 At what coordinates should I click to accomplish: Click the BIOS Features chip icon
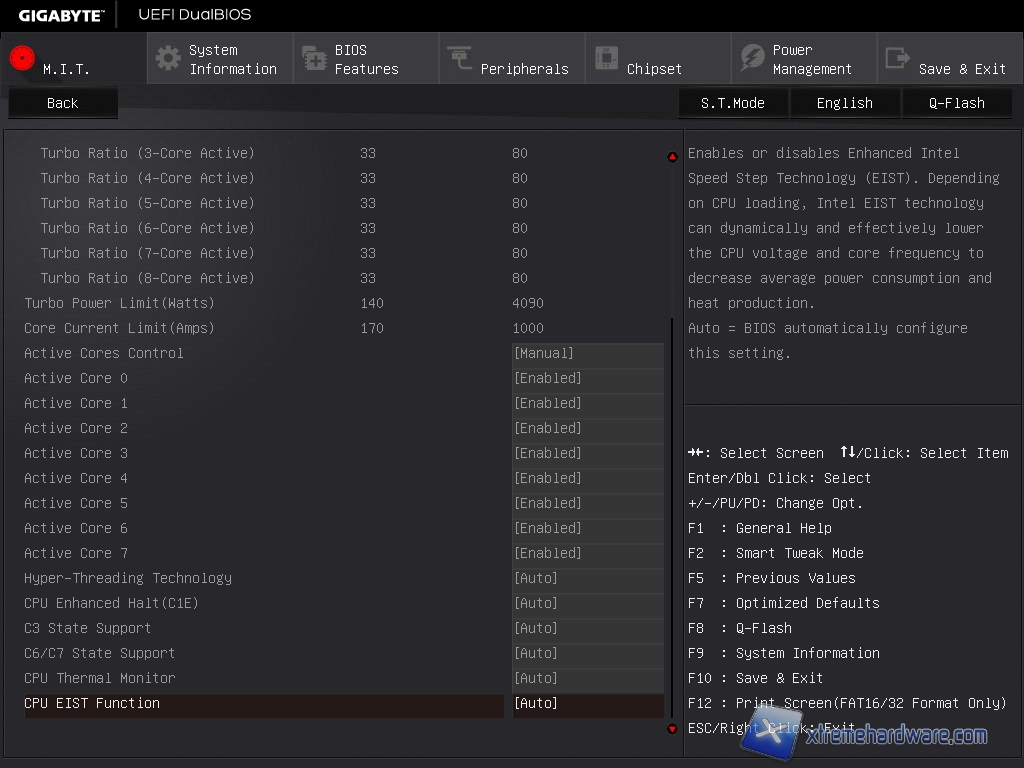coord(314,59)
